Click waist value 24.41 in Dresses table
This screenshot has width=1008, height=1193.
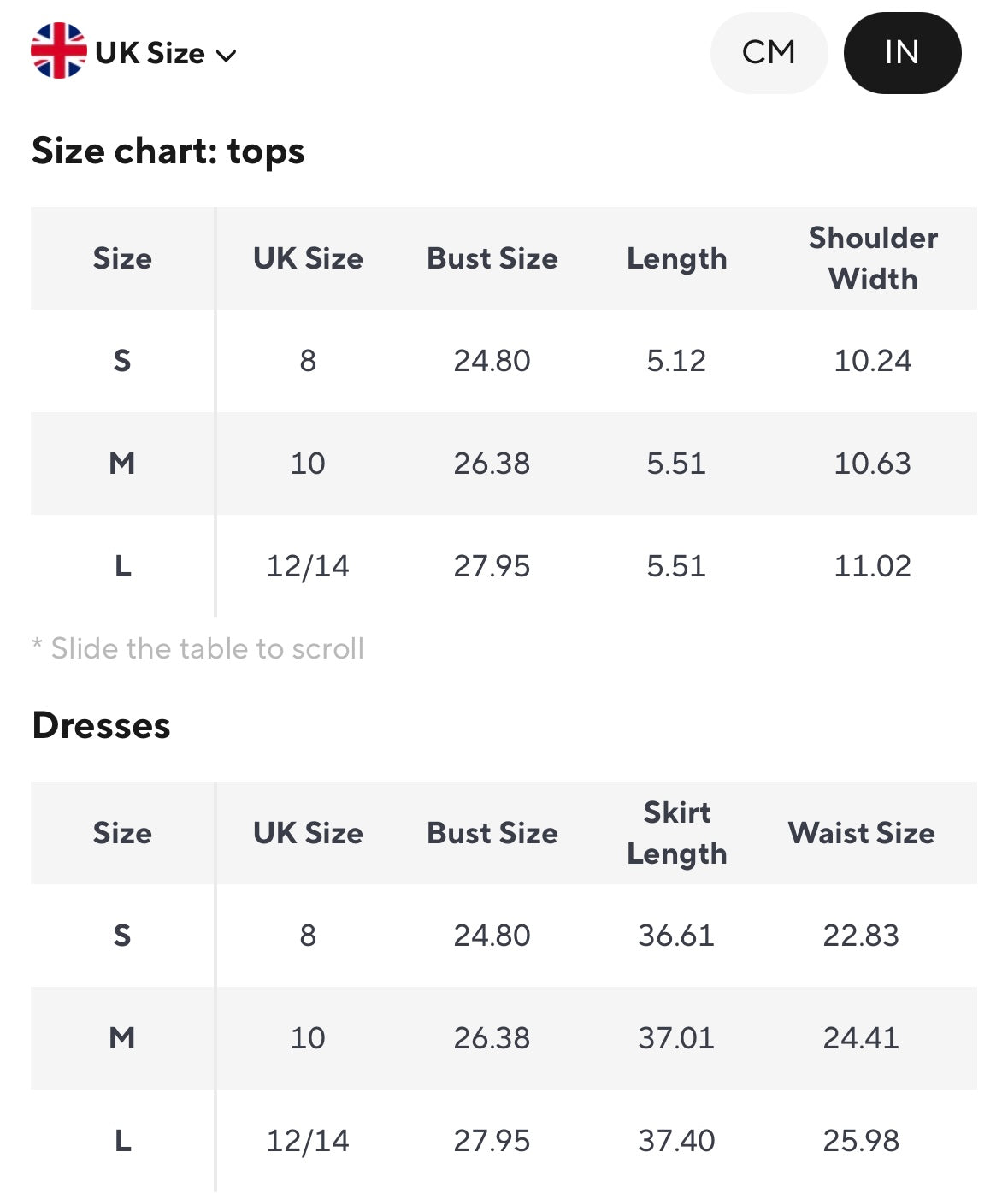click(861, 1038)
